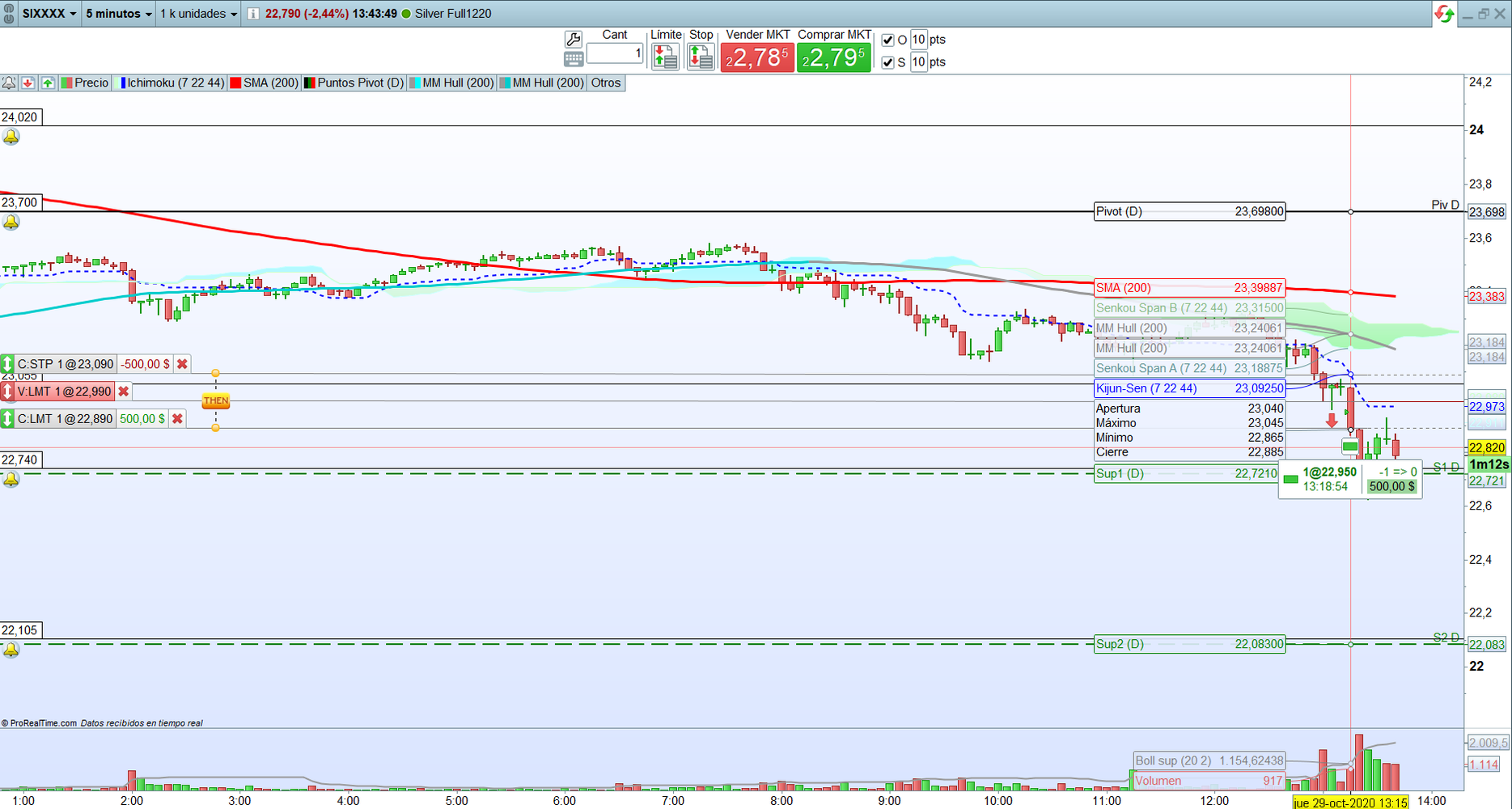Click the Senkou Span A value label
The width and height of the screenshot is (1512, 809).
[x=1189, y=368]
